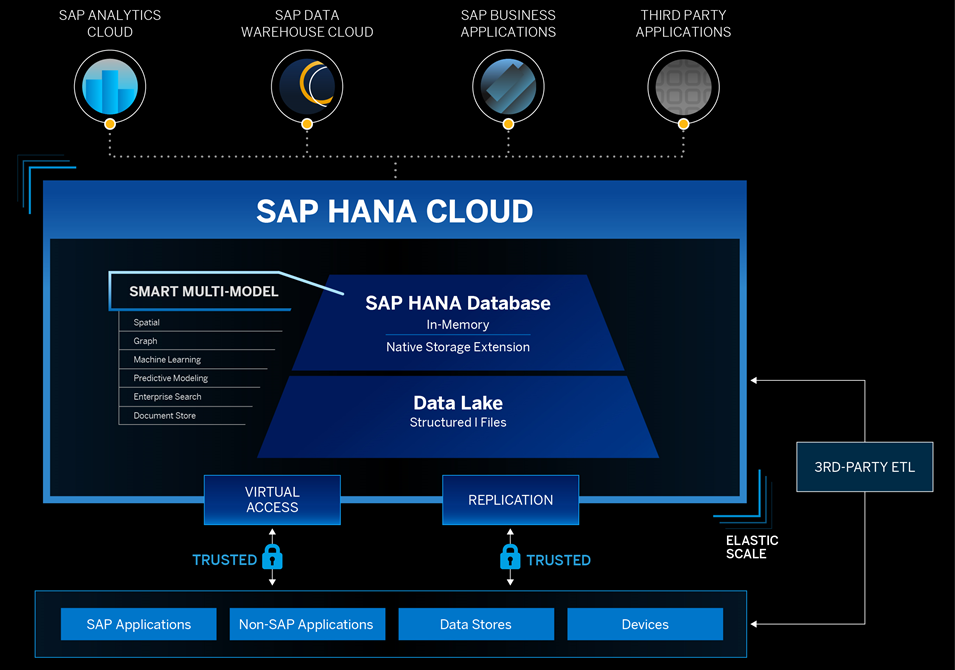Click the TRUSTED label under Virtual Access
Image resolution: width=955 pixels, height=670 pixels.
[225, 560]
